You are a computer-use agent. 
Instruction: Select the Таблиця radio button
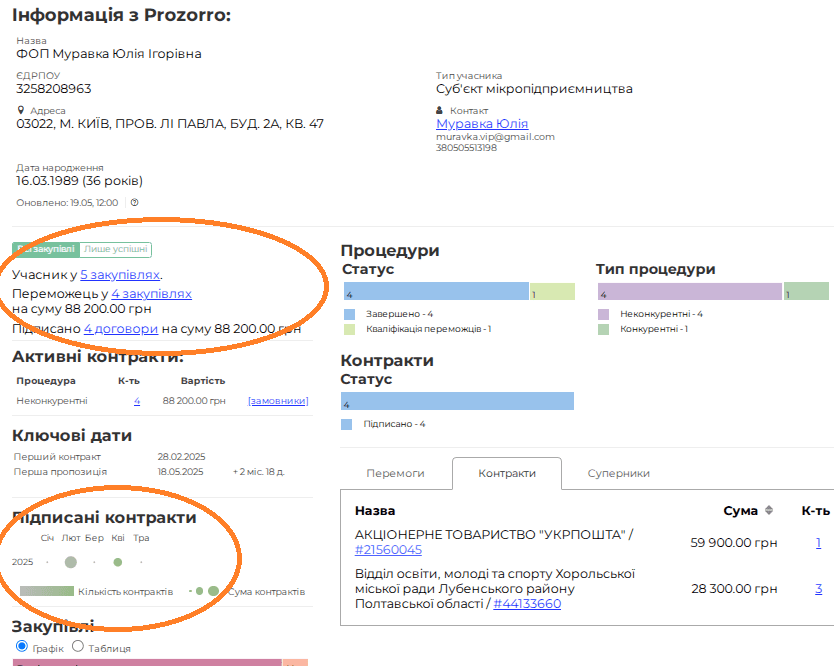[78, 647]
